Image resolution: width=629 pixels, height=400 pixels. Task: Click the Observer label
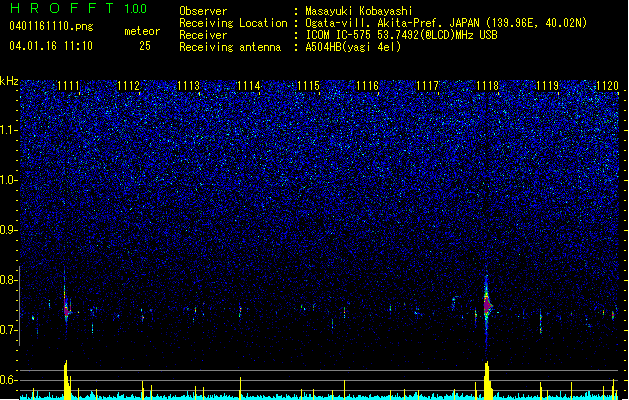203,11
